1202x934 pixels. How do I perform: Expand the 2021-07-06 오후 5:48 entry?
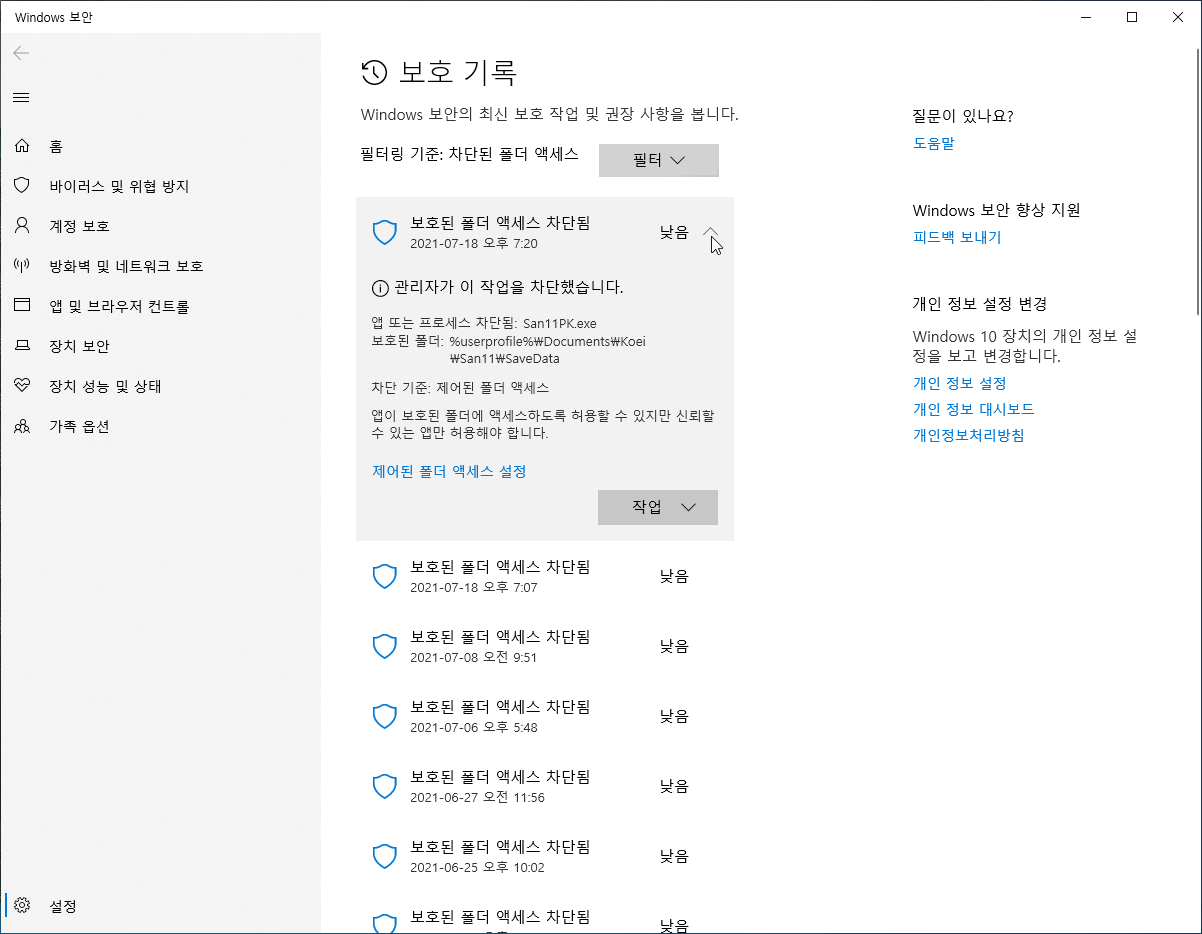click(x=545, y=716)
